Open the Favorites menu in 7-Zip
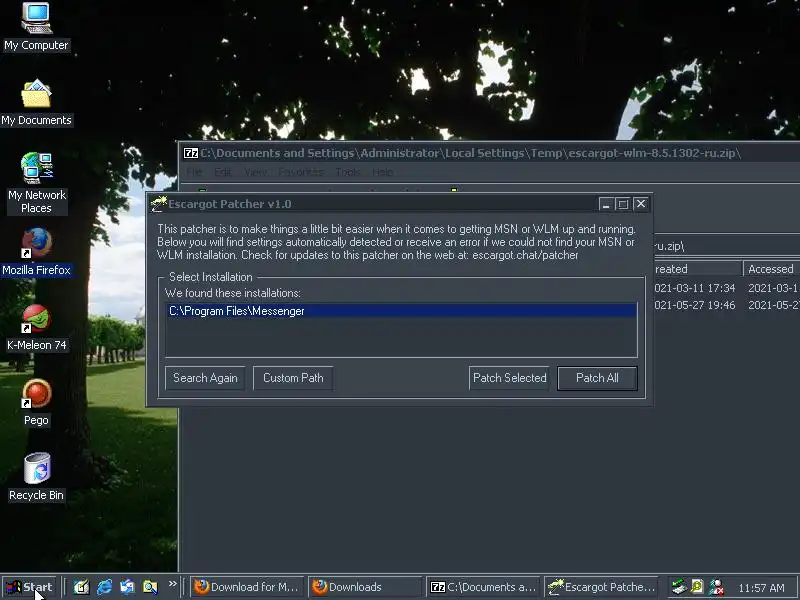 (x=301, y=172)
